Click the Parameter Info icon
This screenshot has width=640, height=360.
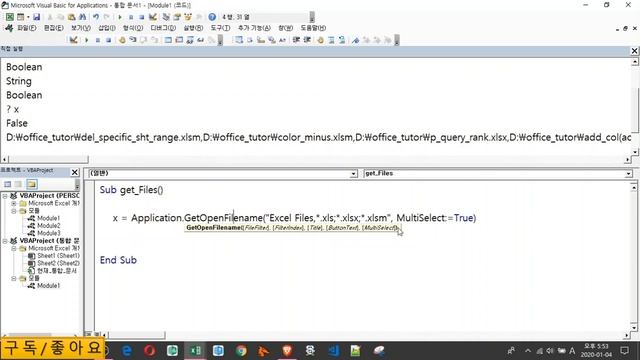point(271,40)
